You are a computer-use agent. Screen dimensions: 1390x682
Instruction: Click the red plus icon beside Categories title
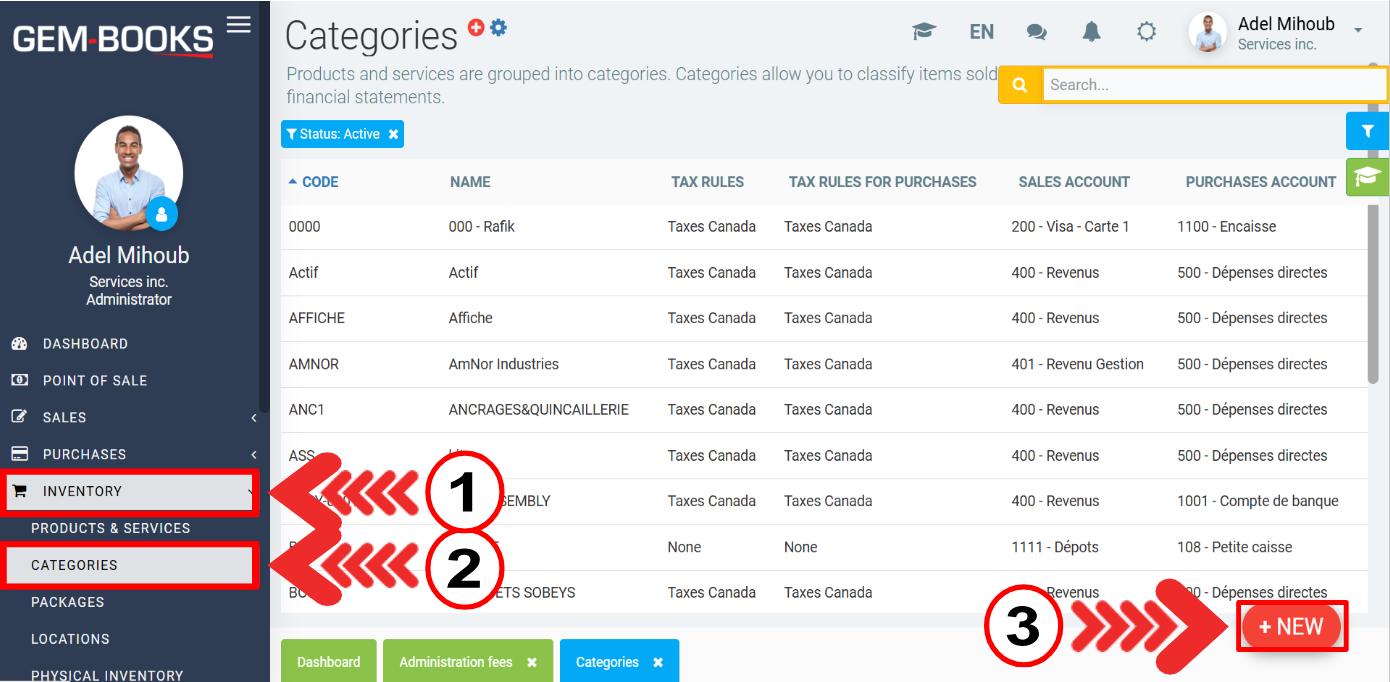(x=476, y=28)
